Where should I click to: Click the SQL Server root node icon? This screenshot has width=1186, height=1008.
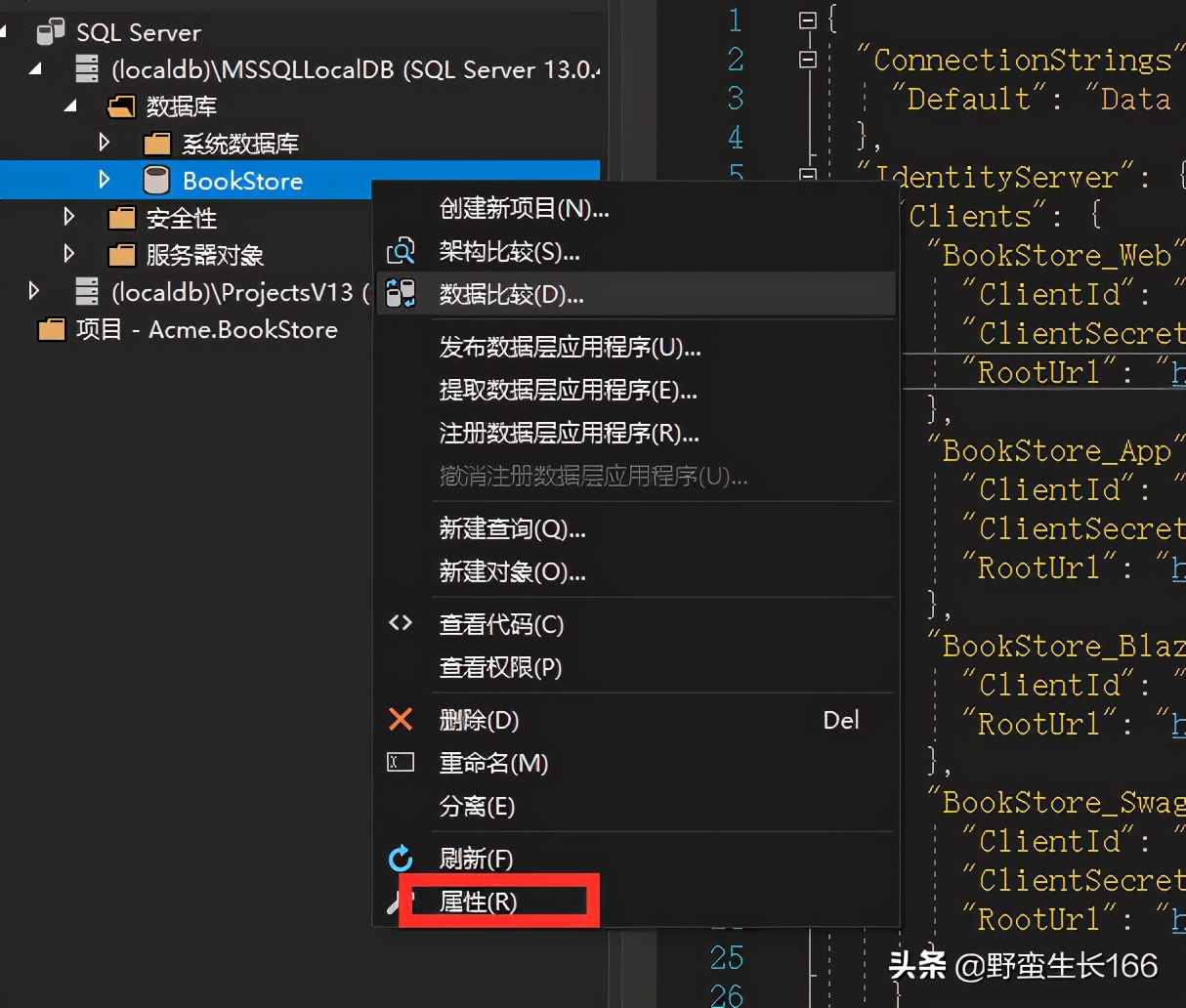[50, 33]
